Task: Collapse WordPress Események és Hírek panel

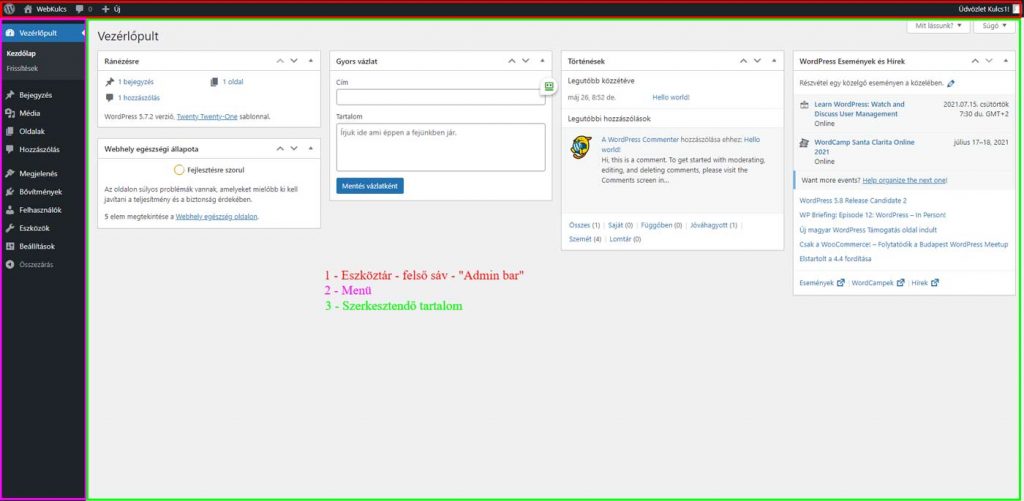Action: click(x=1005, y=61)
